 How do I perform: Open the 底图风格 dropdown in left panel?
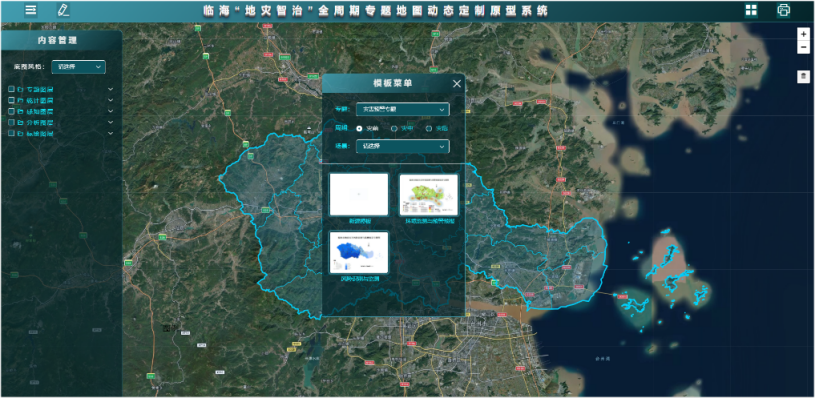point(78,67)
